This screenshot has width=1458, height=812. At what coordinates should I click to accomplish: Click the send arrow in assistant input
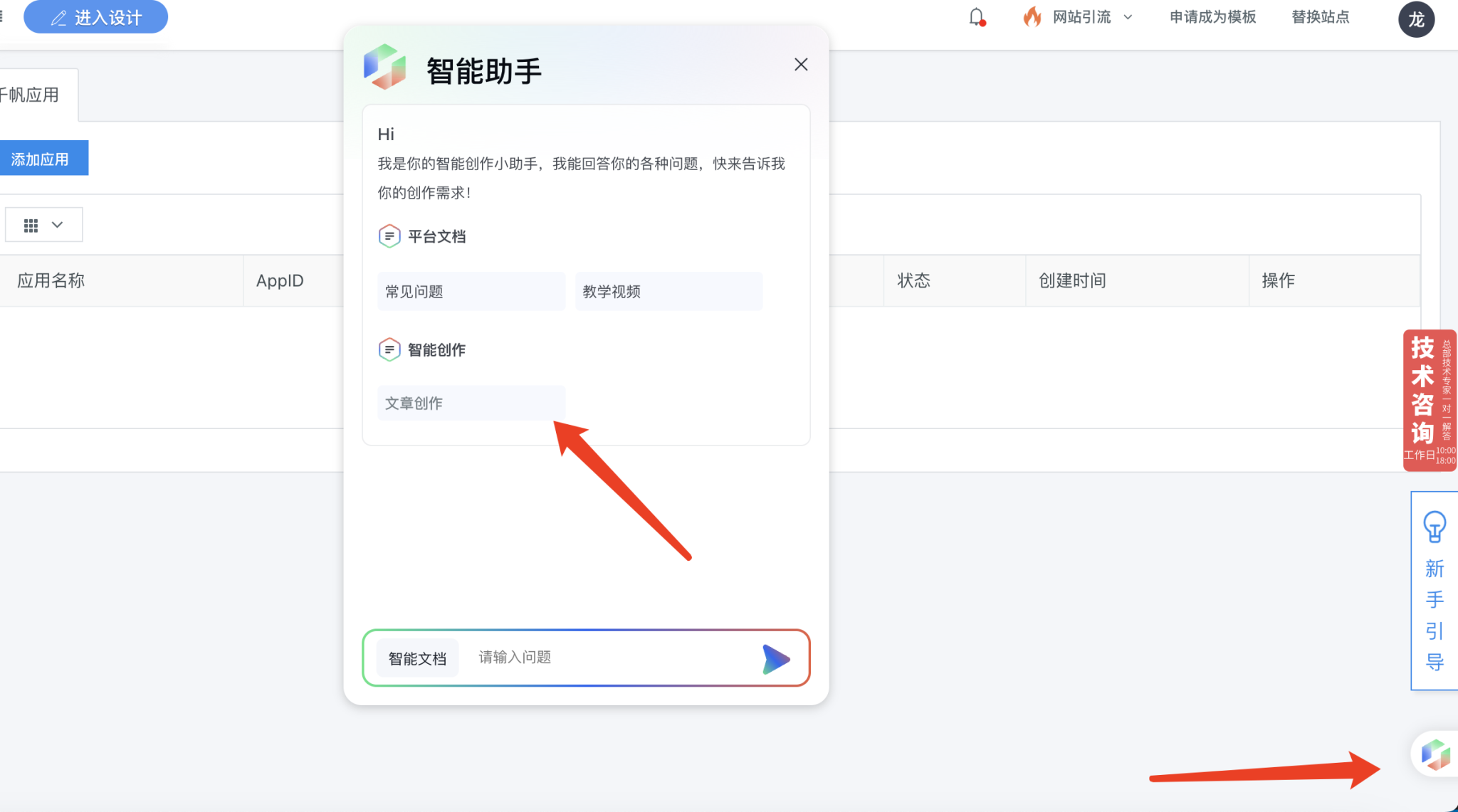[775, 659]
